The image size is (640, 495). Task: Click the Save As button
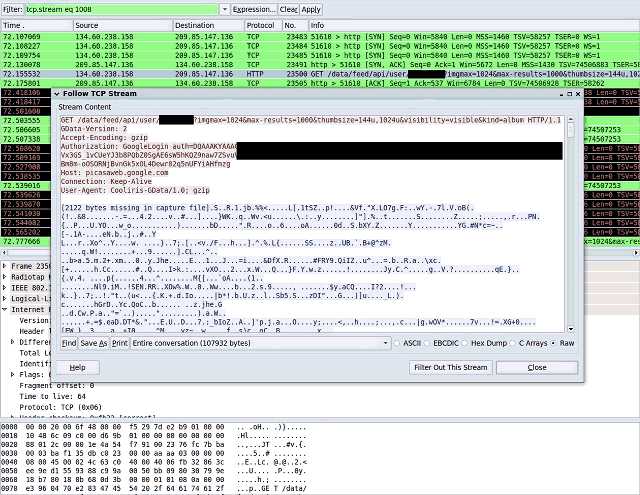click(x=94, y=343)
